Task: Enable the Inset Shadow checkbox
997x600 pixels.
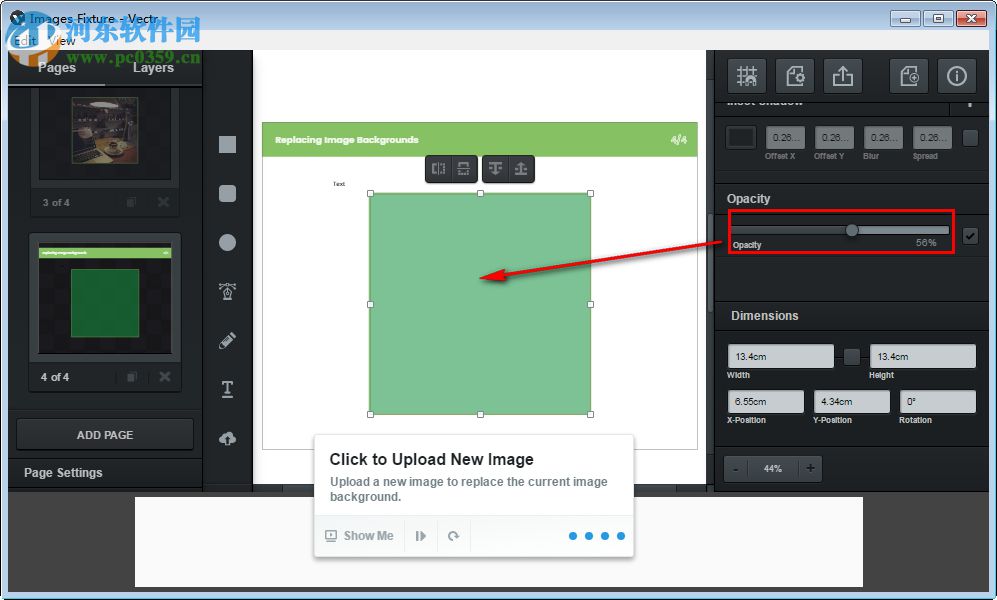Action: (970, 137)
